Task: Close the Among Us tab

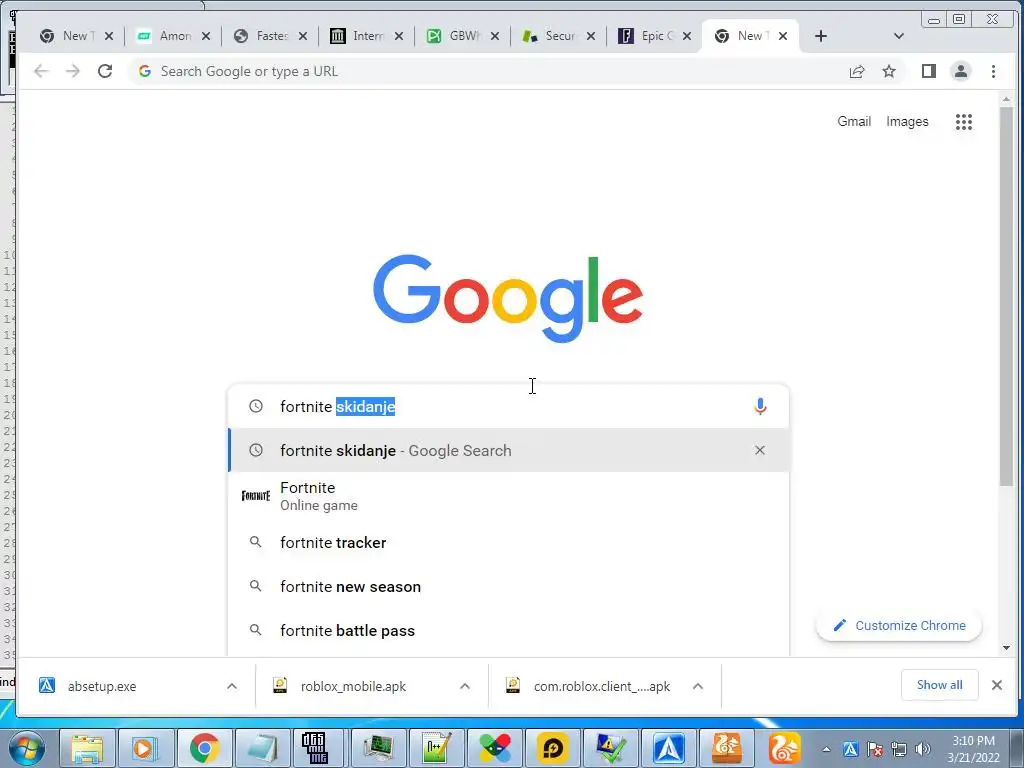Action: pyautogui.click(x=206, y=36)
